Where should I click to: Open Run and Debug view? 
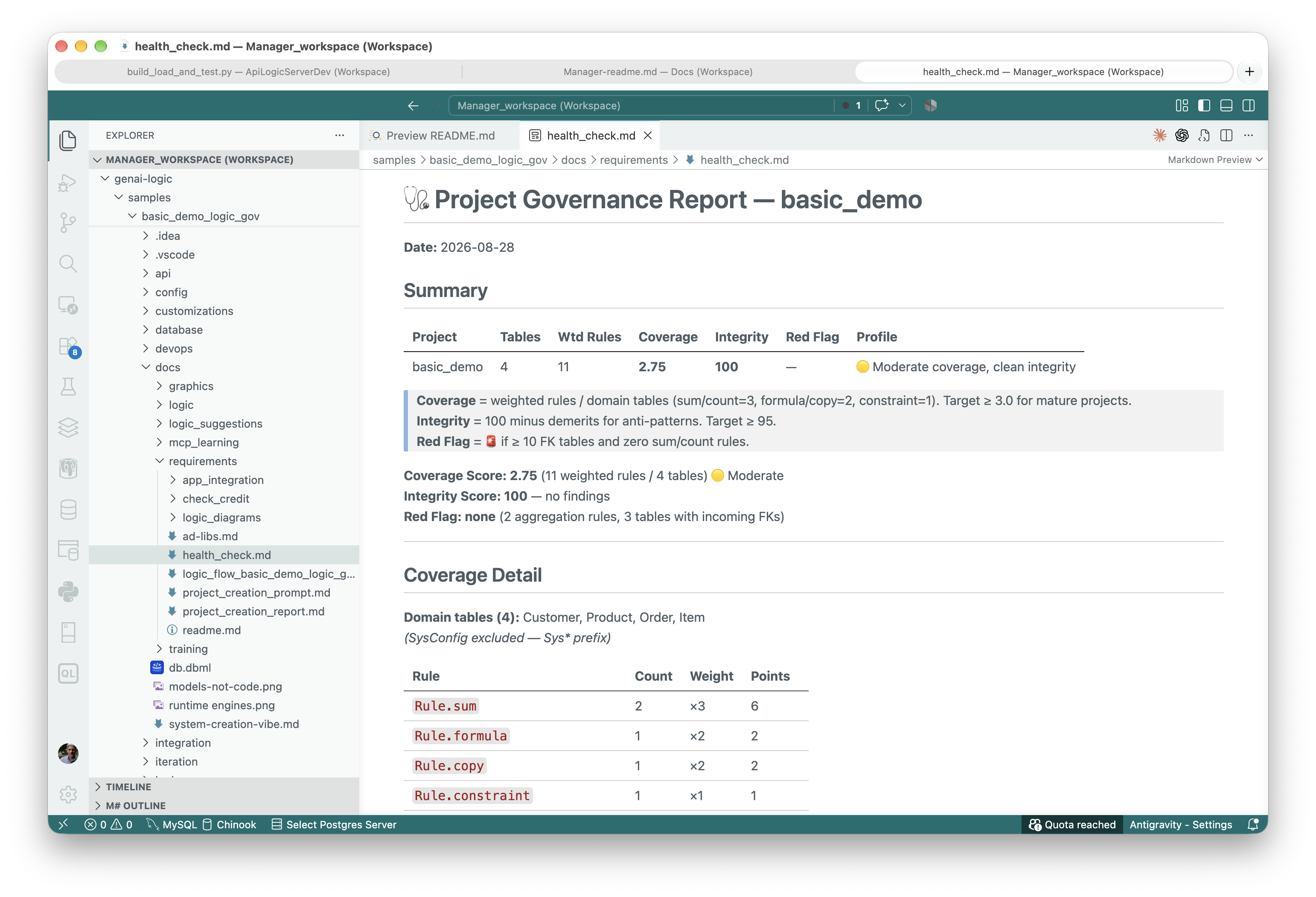coord(68,182)
